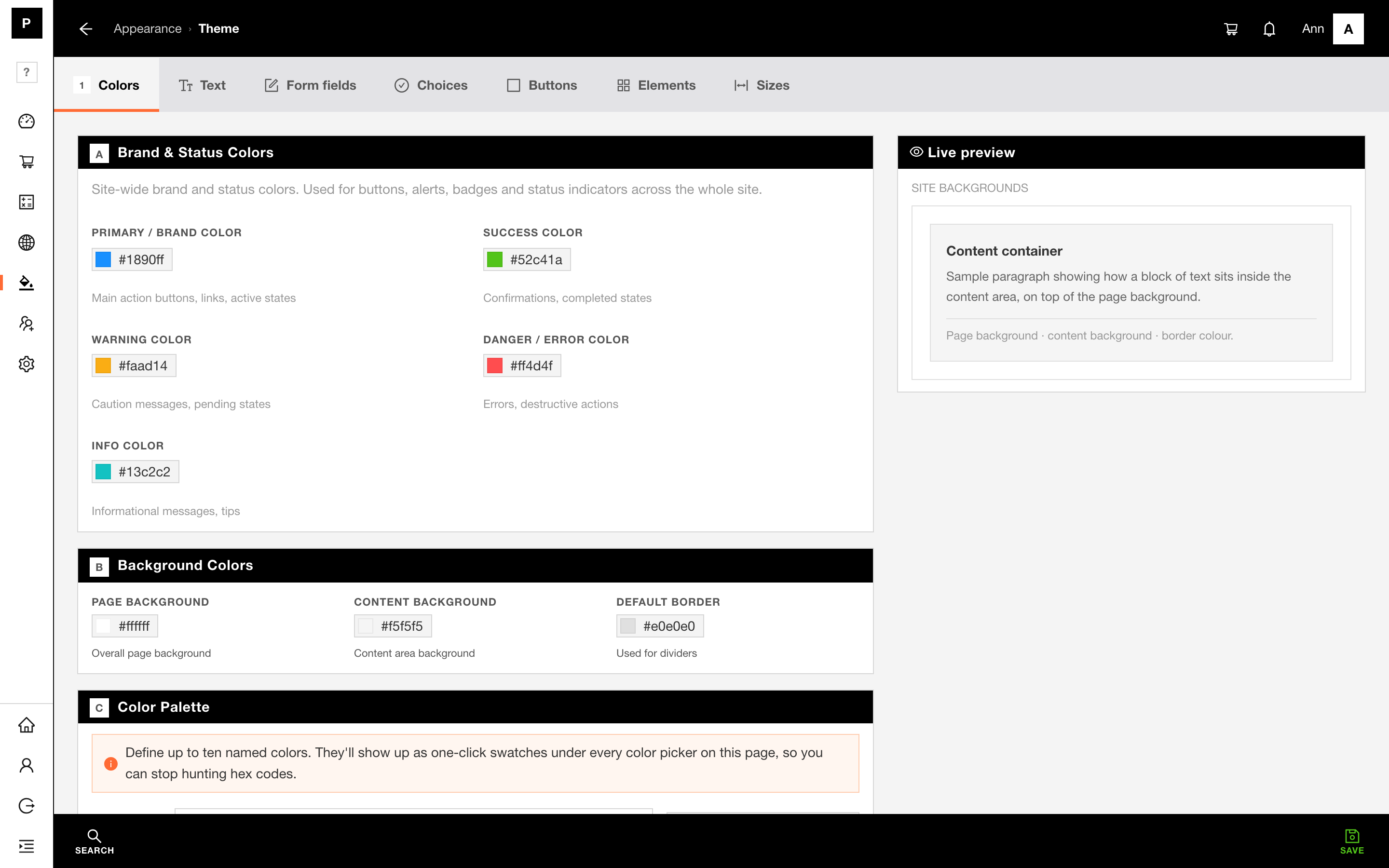Open the notifications bell icon
This screenshot has width=1389, height=868.
[x=1269, y=29]
